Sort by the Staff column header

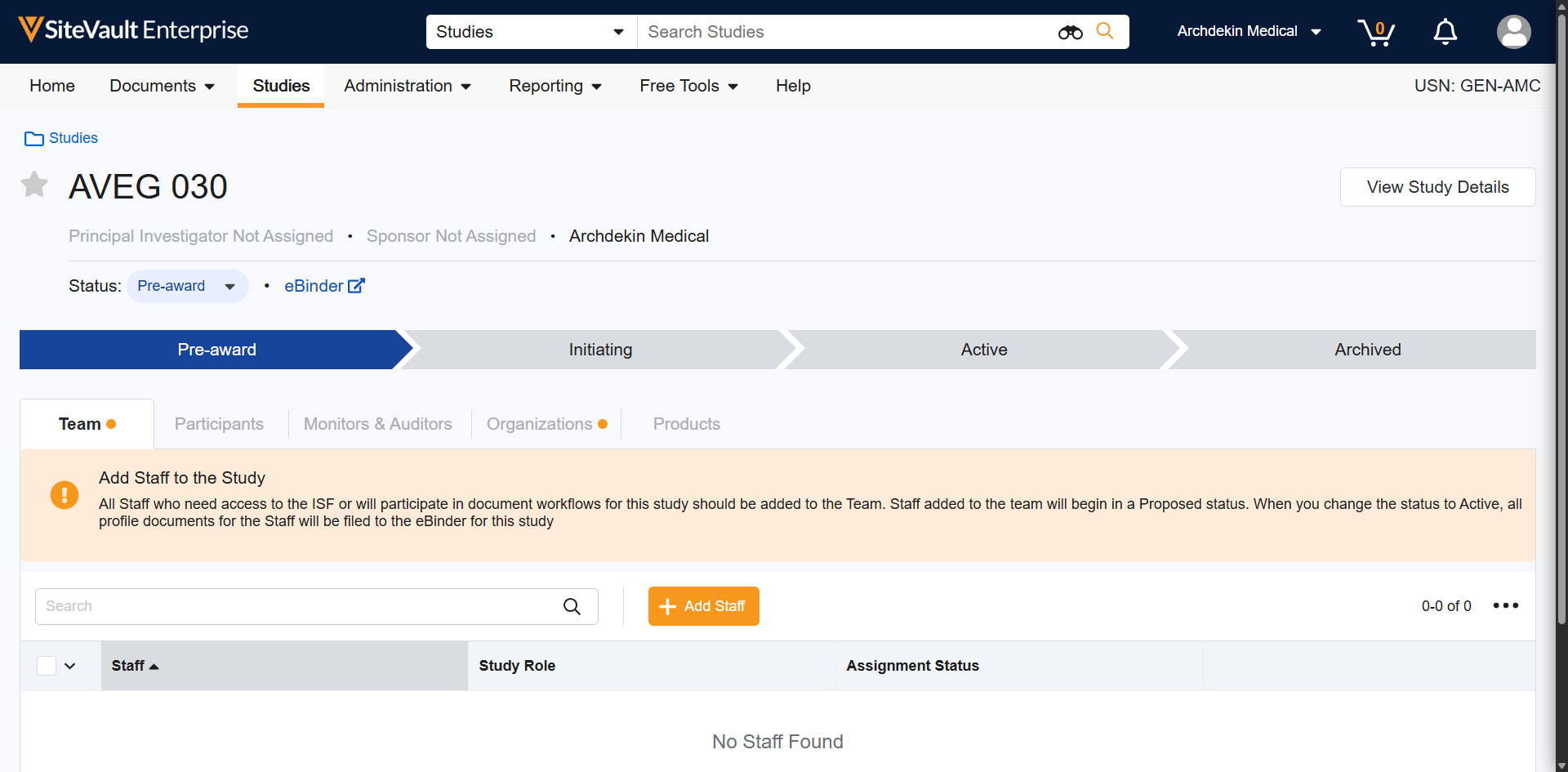(284, 666)
